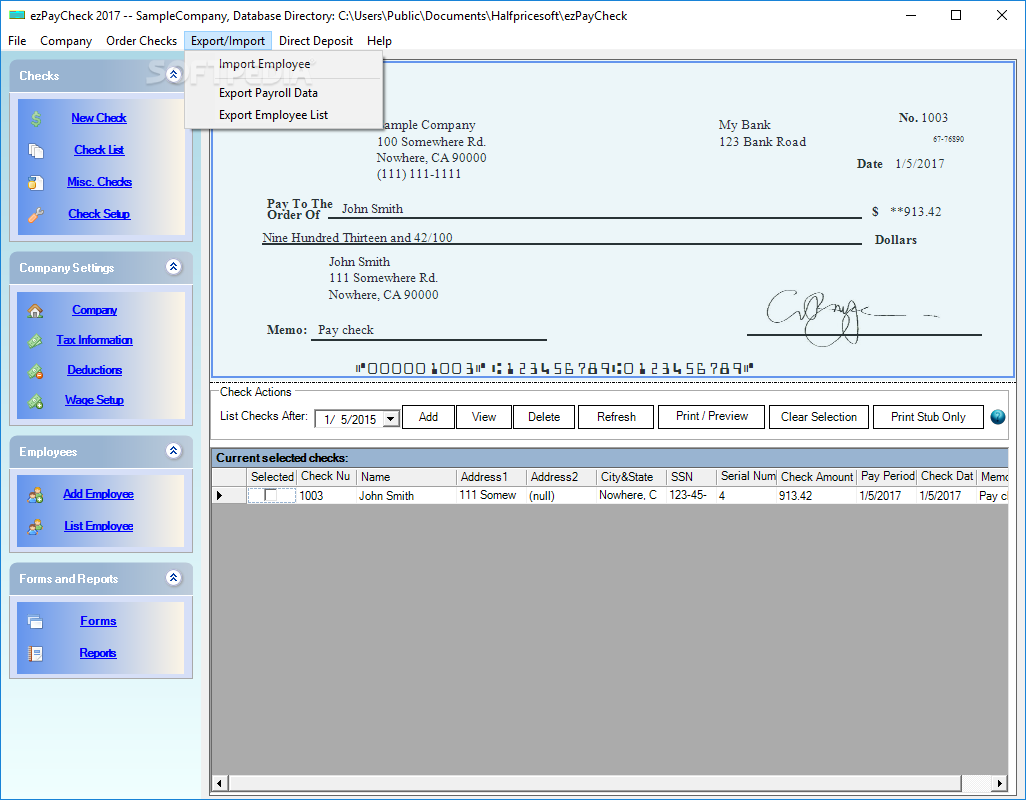Screen dimensions: 1026x800
Task: Open the Forms link
Action: coord(98,621)
